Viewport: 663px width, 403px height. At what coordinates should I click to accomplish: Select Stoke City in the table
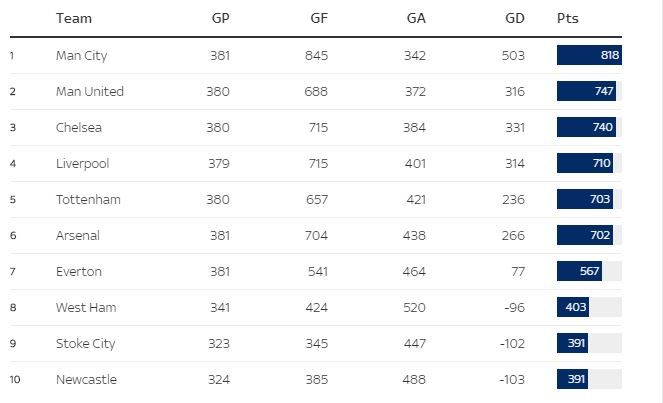click(86, 344)
